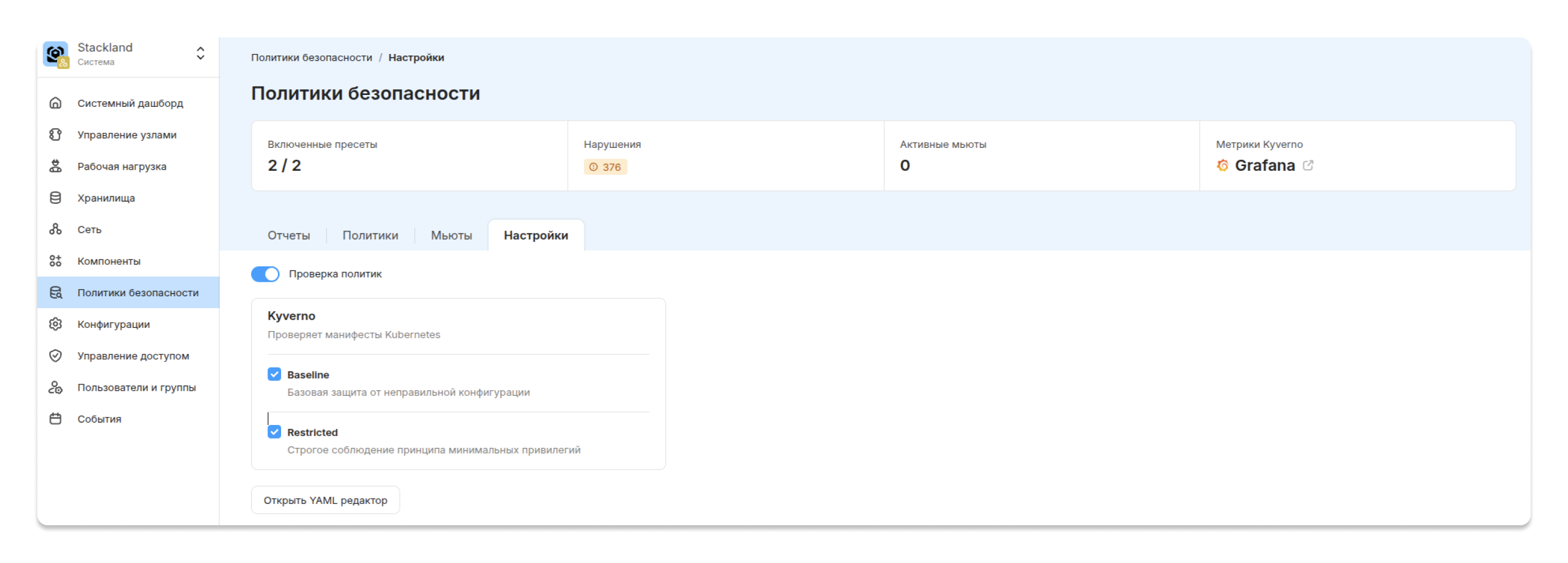Switch to the Политики tab
Viewport: 1568px width, 563px height.
pos(370,236)
